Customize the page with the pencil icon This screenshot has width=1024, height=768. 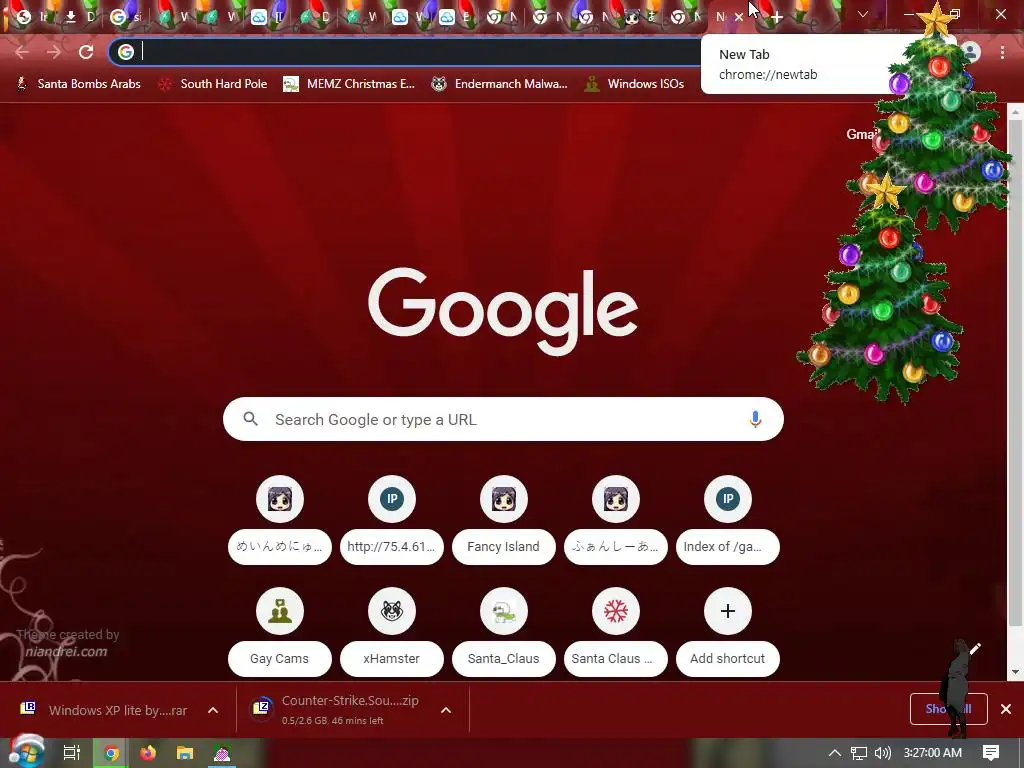975,648
